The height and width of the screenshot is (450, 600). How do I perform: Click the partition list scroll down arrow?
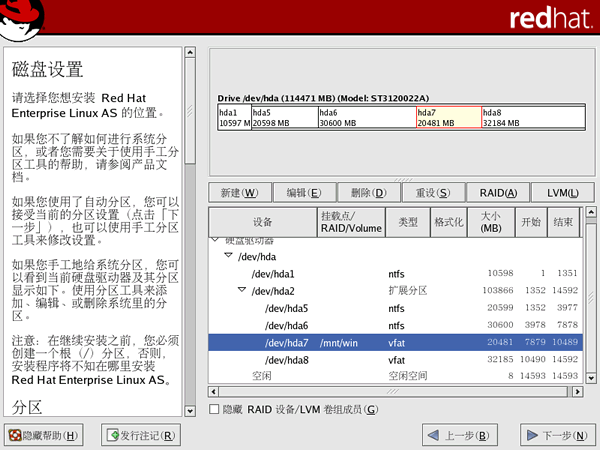591,378
